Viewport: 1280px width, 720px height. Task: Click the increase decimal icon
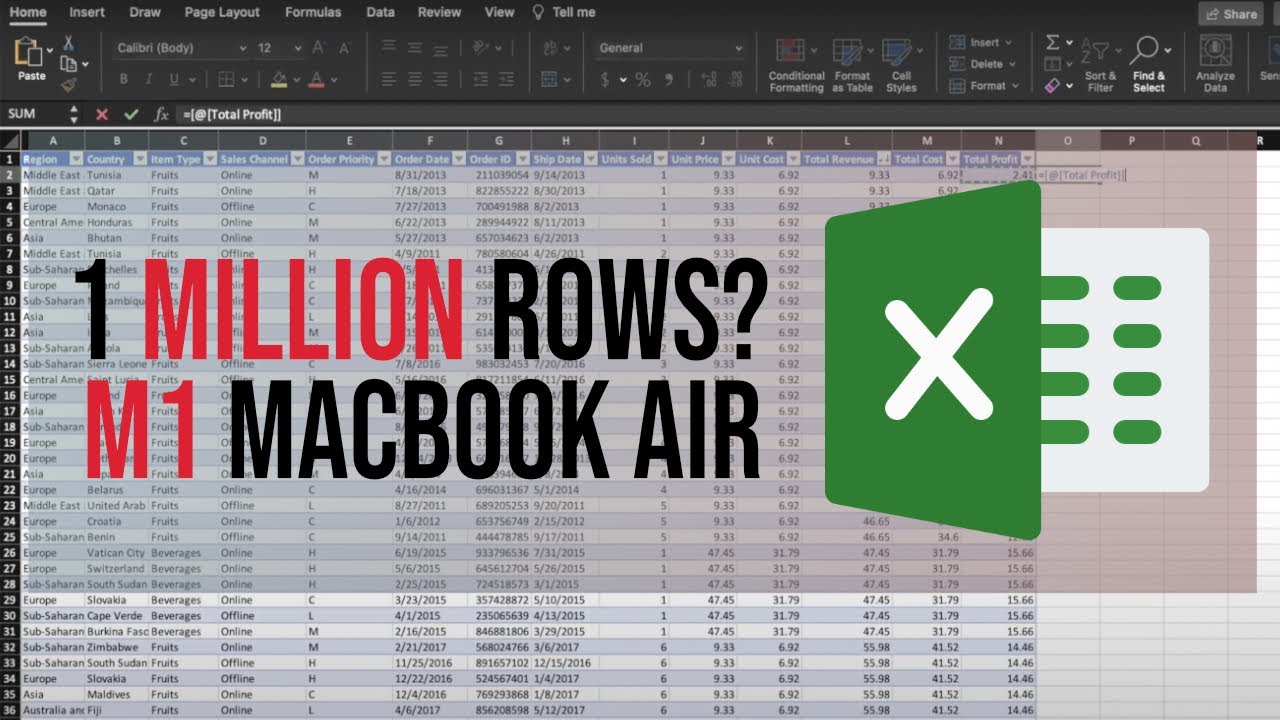710,80
